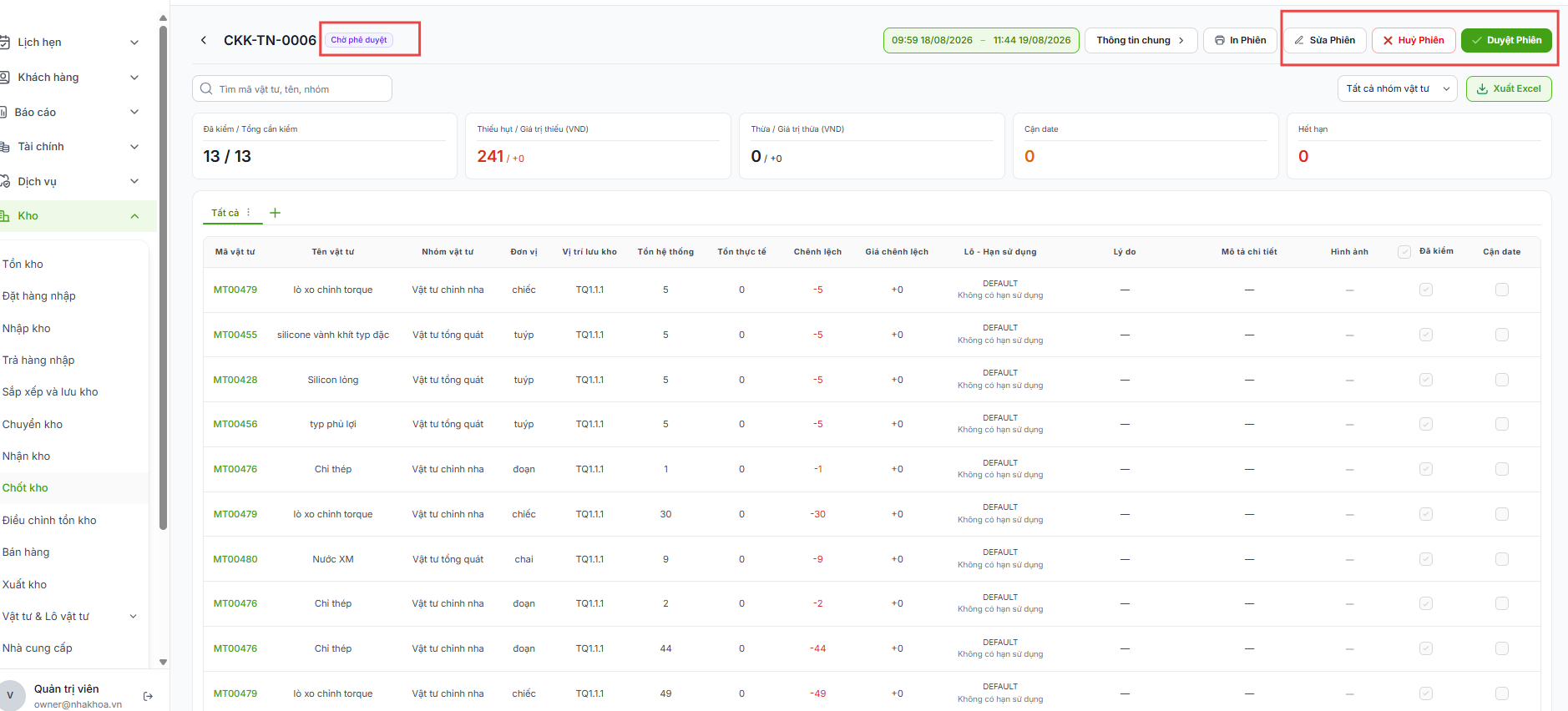Expand the Khách hàng sidebar section

(134, 78)
